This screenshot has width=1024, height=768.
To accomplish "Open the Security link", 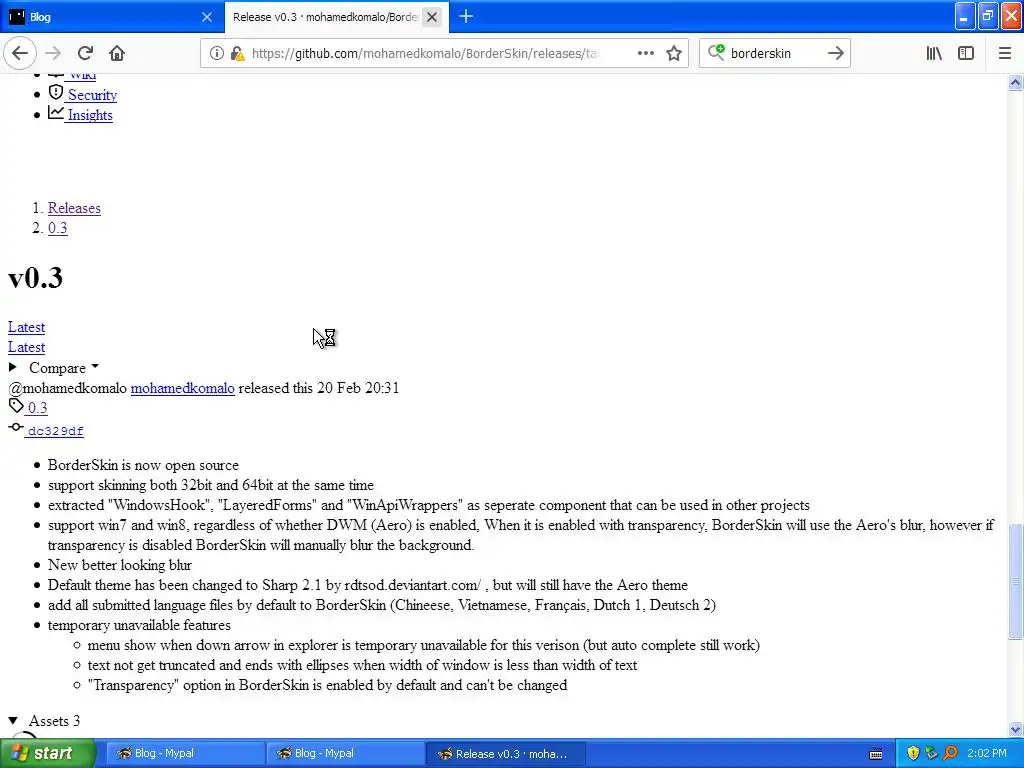I will (92, 95).
